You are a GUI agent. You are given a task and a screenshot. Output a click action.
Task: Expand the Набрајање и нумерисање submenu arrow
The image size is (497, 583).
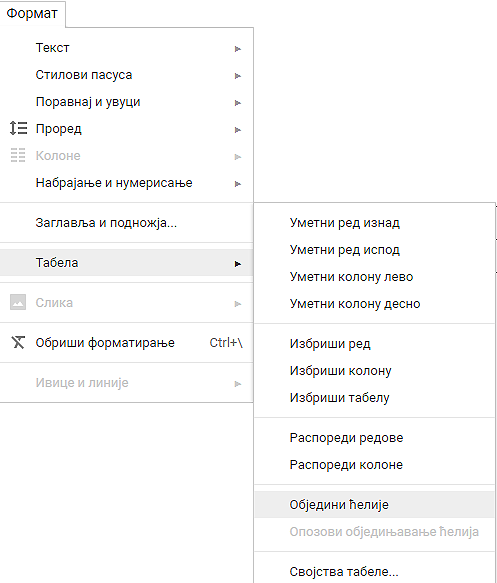tap(238, 184)
